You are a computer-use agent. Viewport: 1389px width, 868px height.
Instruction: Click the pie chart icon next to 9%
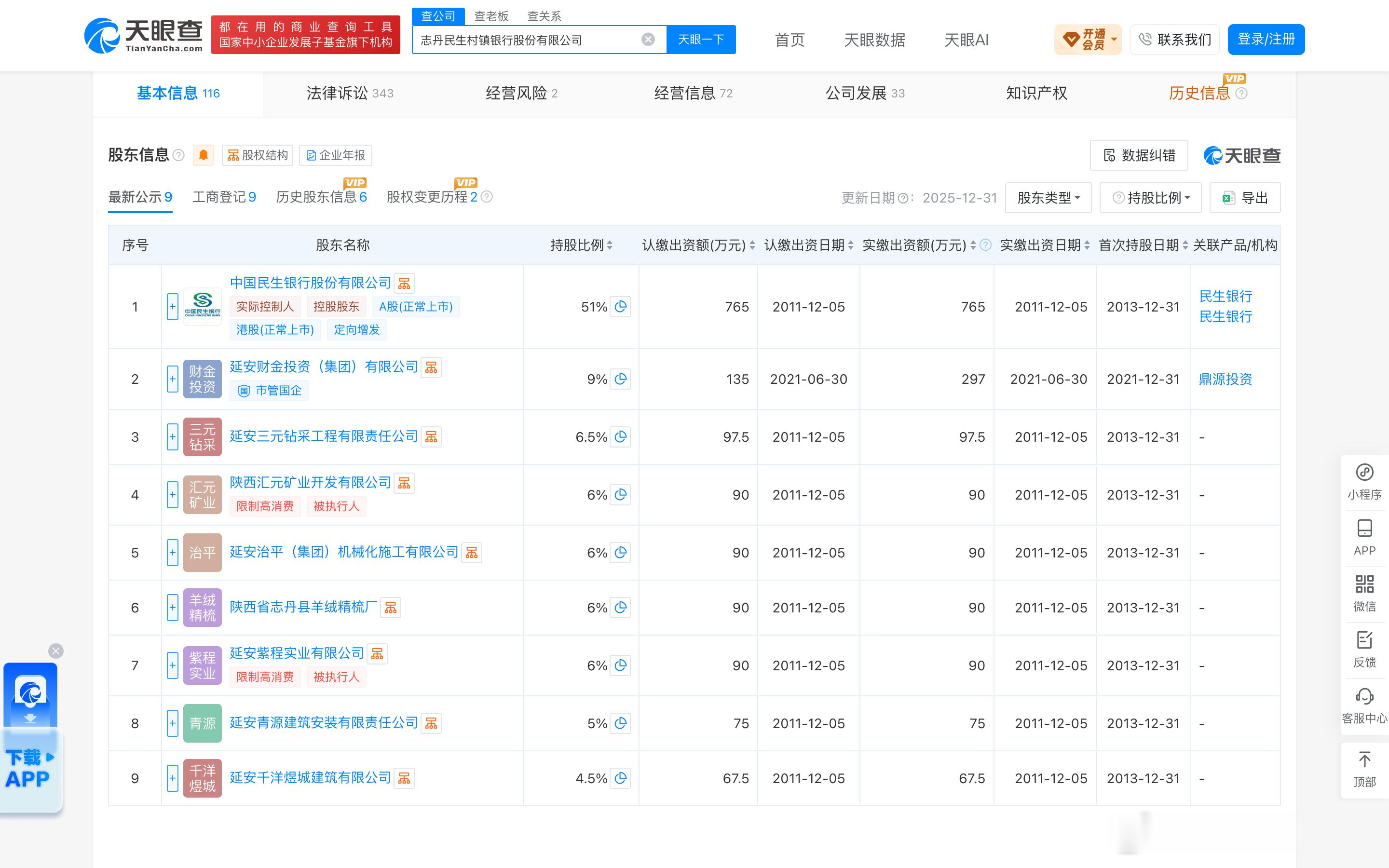pos(620,379)
